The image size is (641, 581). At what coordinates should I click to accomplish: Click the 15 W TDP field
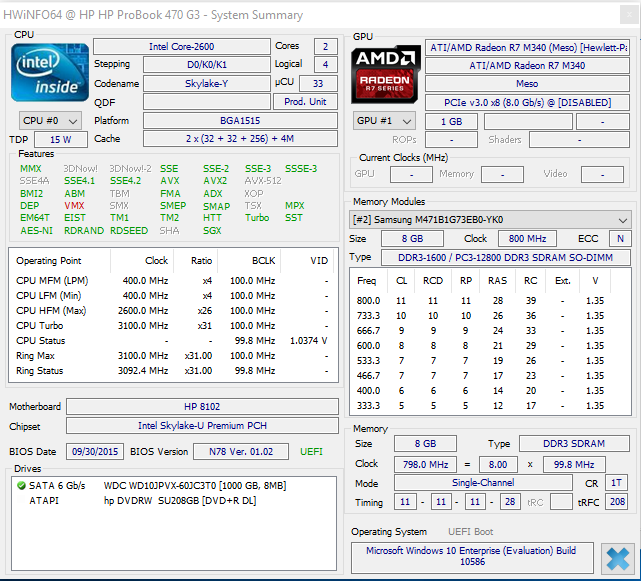tap(61, 140)
